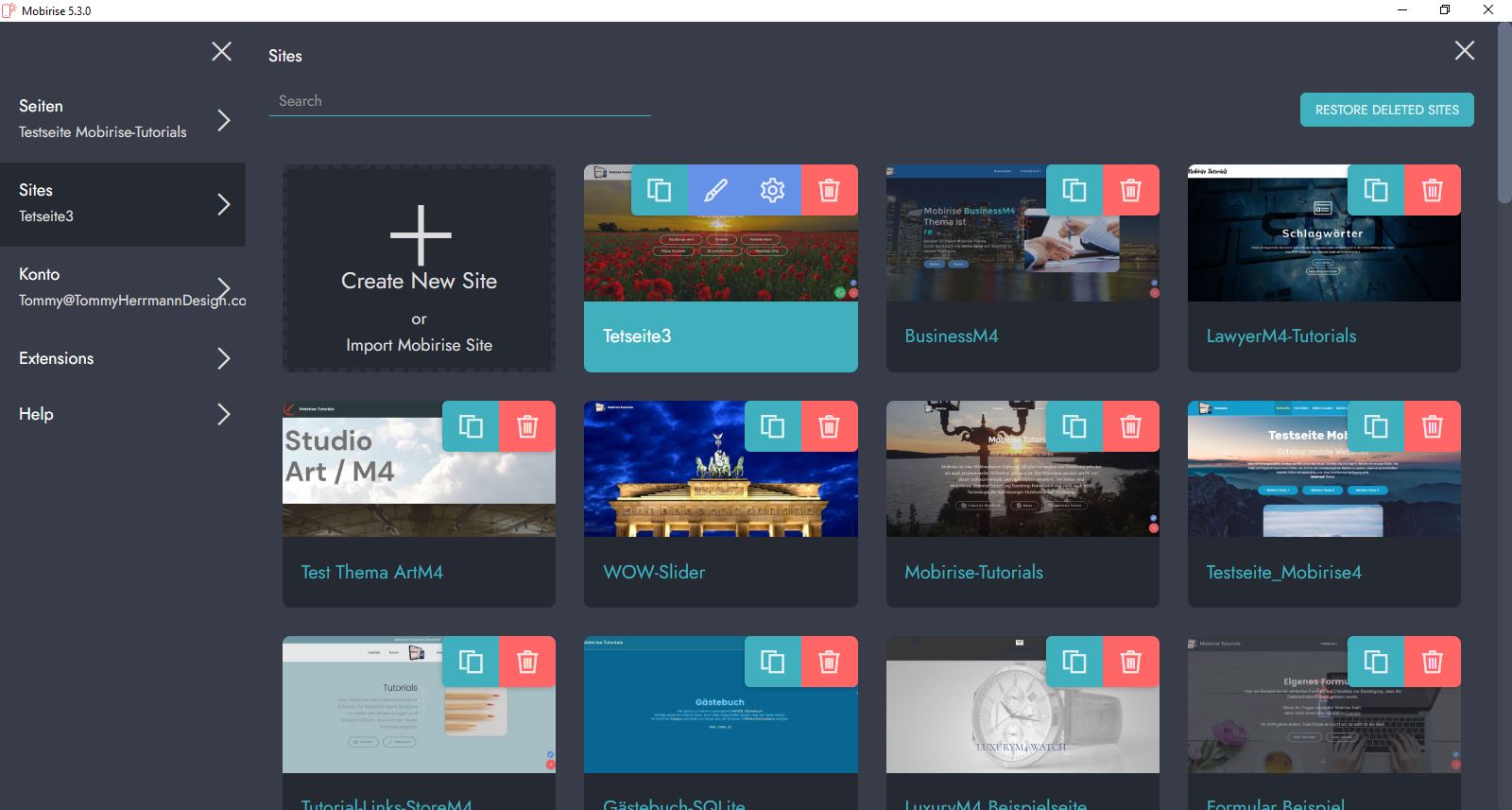Close the Sites panel with the X
Screen dimensions: 1512x810
pyautogui.click(x=1464, y=51)
